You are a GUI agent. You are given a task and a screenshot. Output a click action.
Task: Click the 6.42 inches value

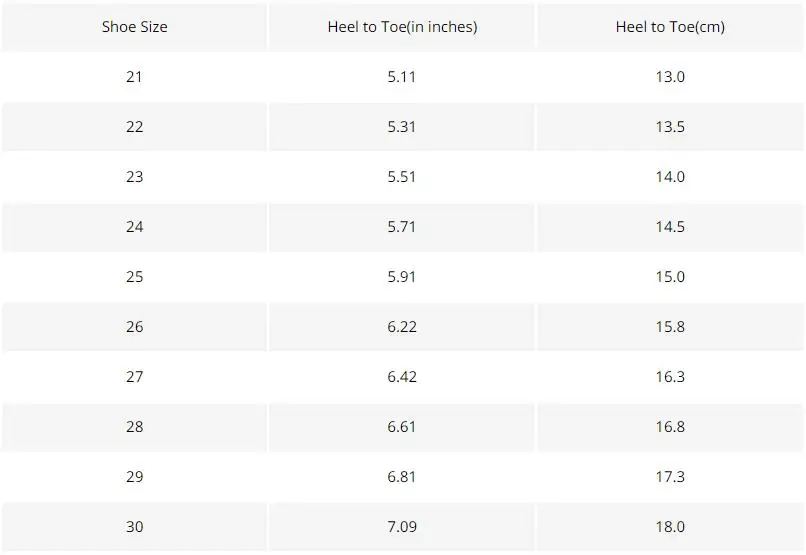click(x=402, y=377)
